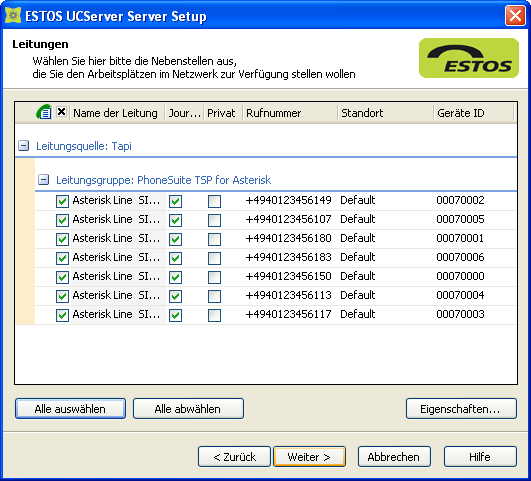Cancel setup with Abbrechen
This screenshot has height=481, width=531.
point(394,457)
